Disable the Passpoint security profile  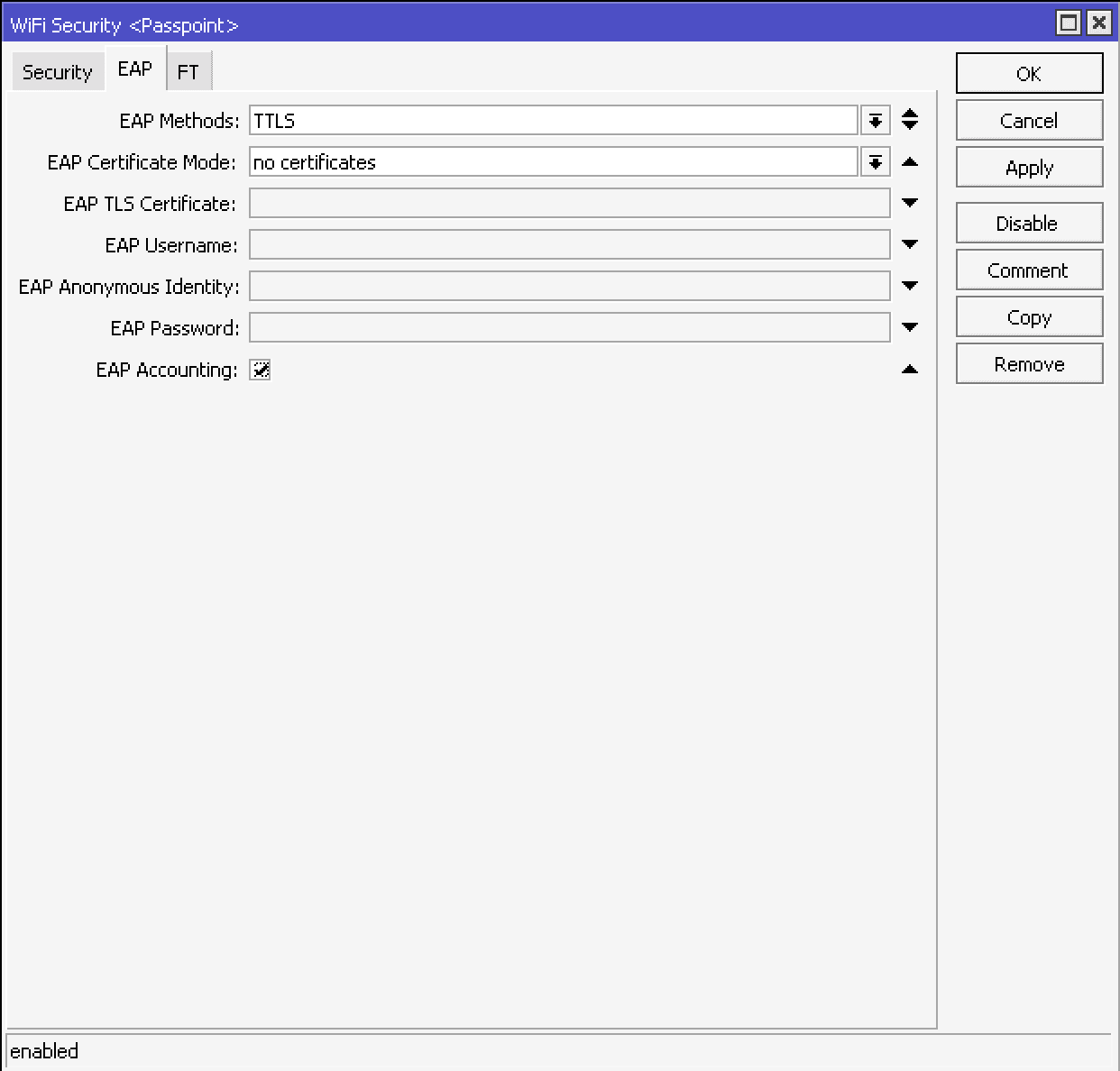point(1028,223)
